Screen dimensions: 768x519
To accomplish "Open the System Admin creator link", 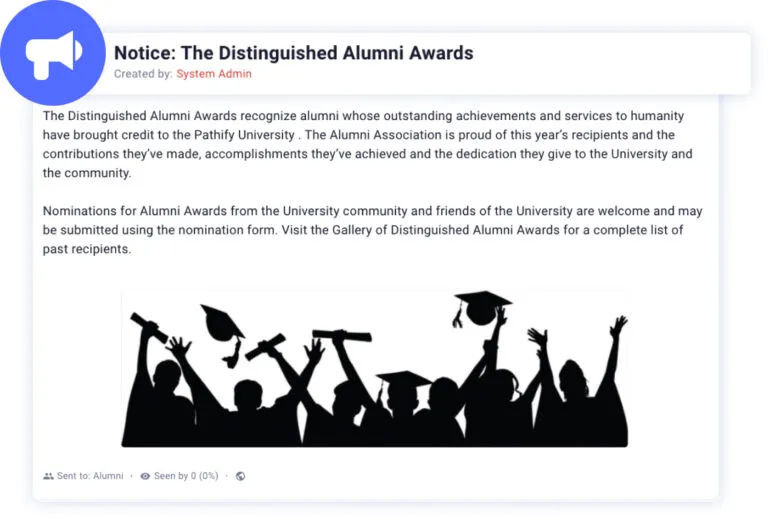I will [x=214, y=74].
